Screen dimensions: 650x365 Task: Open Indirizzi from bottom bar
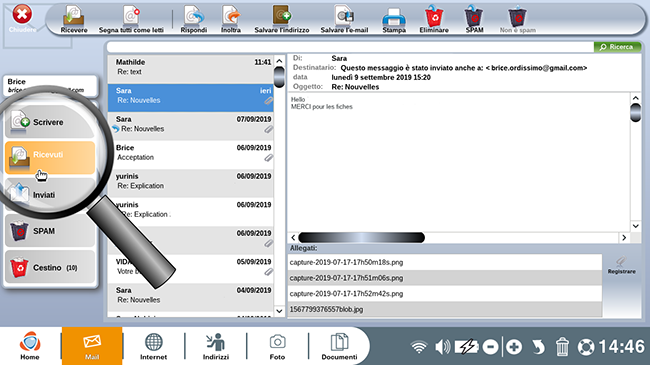pyautogui.click(x=216, y=346)
